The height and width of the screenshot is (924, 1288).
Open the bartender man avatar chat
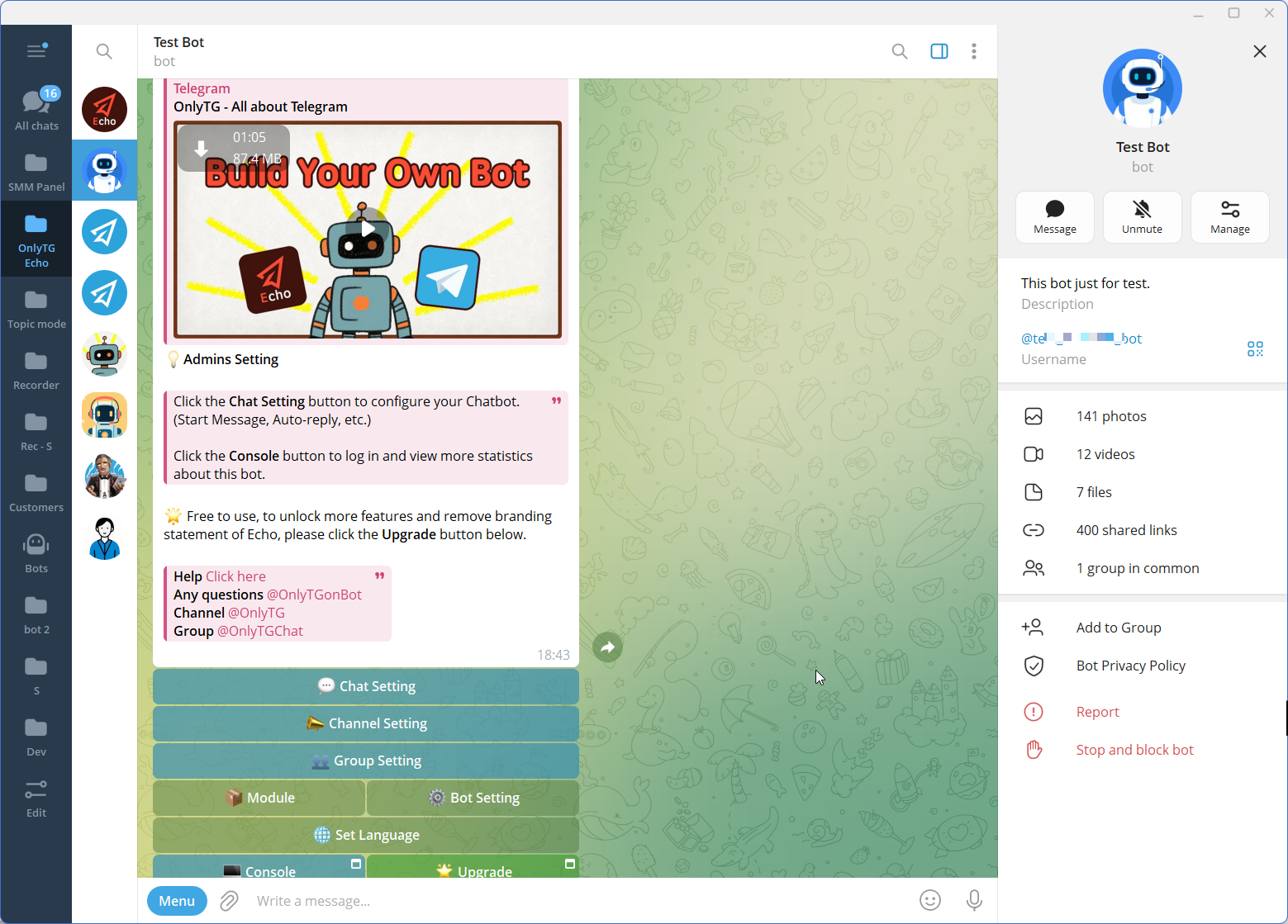(x=104, y=476)
